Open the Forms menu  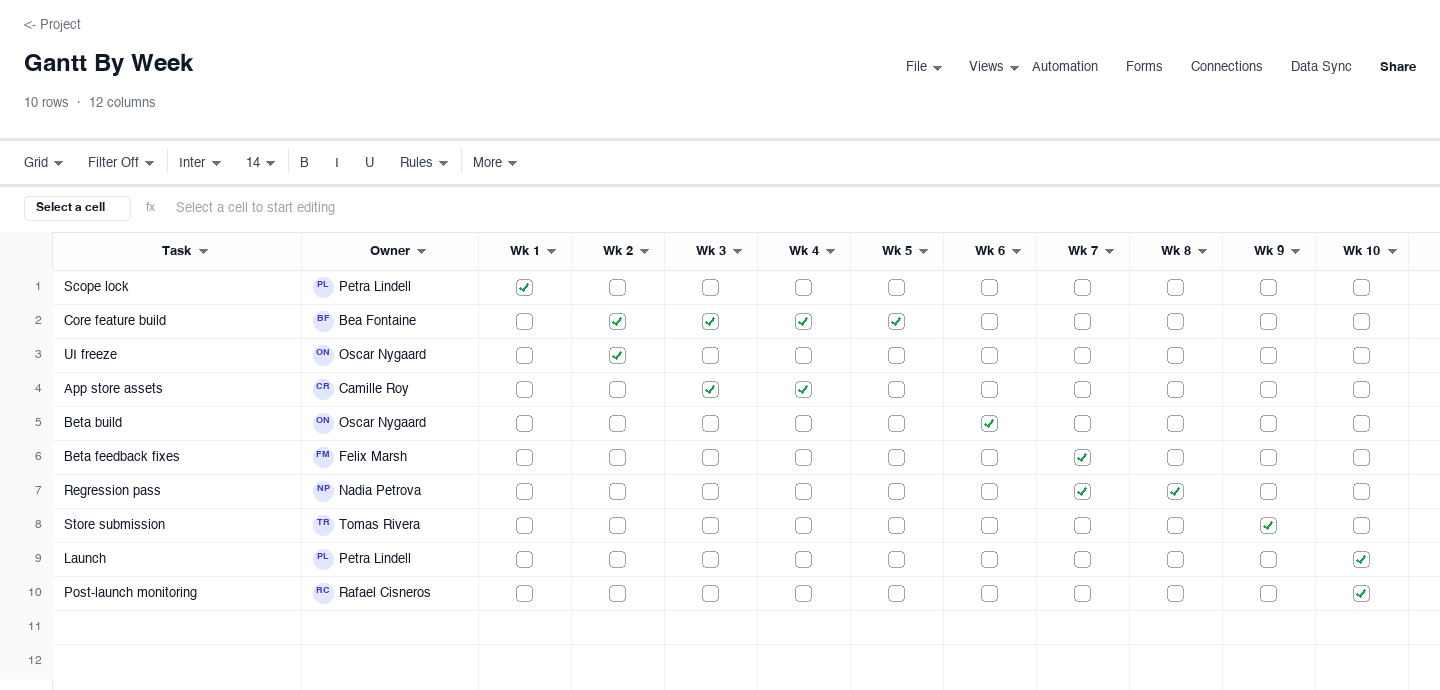[x=1144, y=67]
